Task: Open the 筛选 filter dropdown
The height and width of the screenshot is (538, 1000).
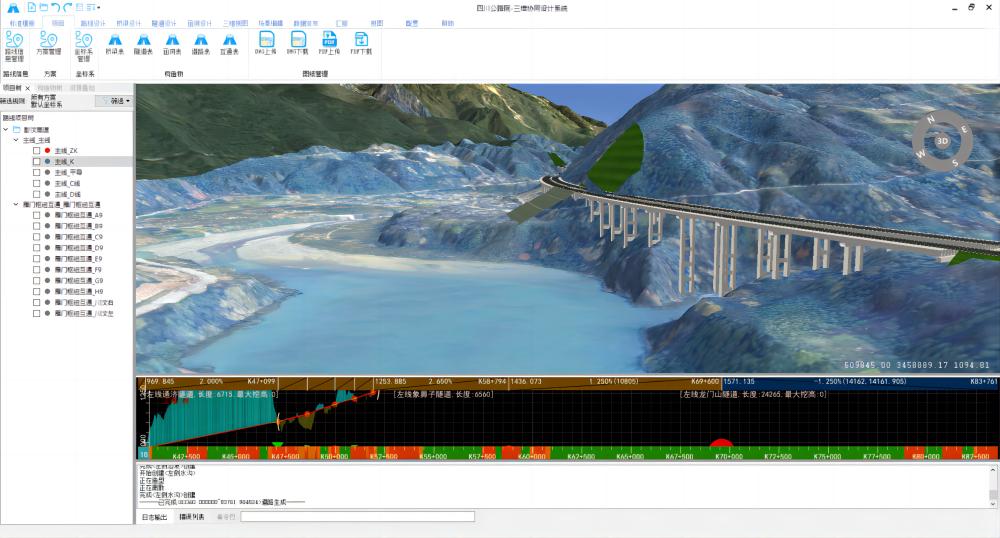Action: 114,101
